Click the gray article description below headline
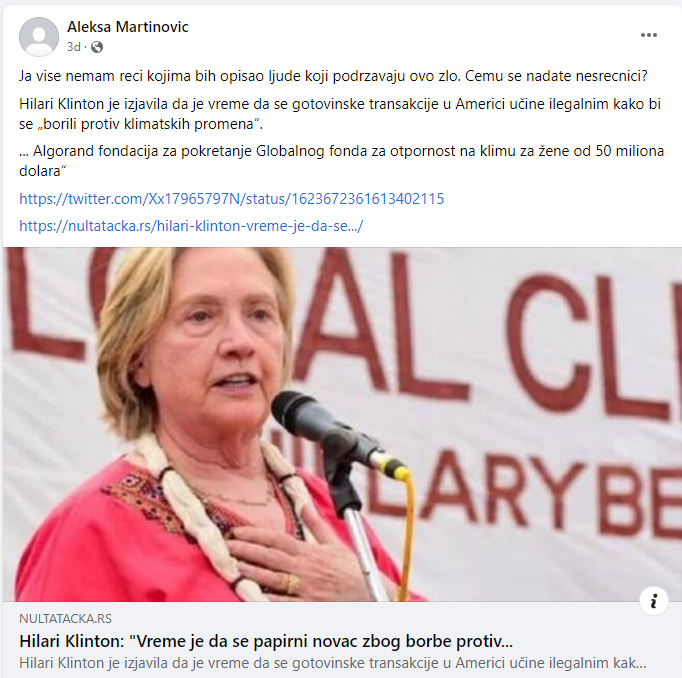Image resolution: width=682 pixels, height=678 pixels. tap(333, 663)
